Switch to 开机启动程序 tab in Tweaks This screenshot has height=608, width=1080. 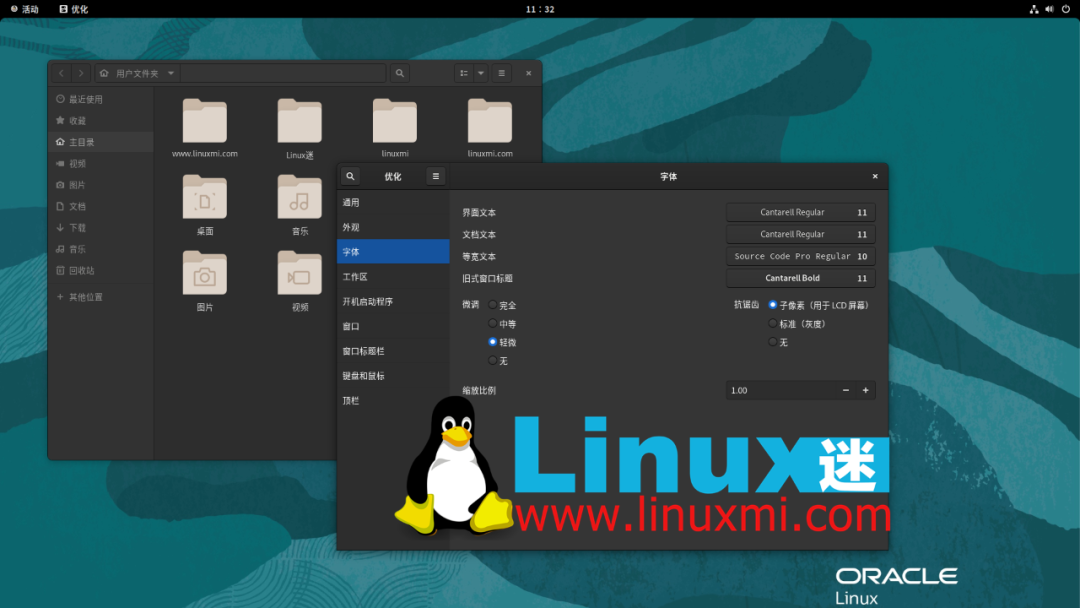[393, 302]
